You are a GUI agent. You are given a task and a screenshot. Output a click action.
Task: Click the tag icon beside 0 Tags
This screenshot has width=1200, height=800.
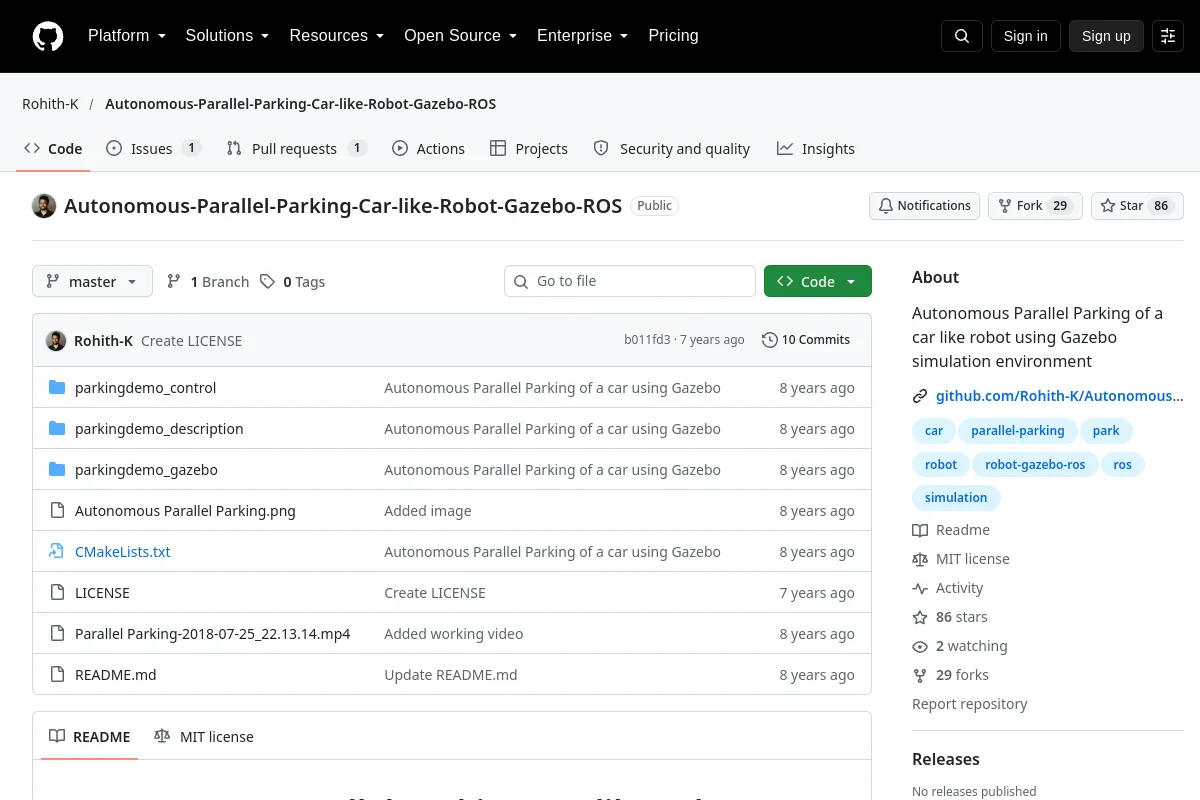pyautogui.click(x=267, y=282)
